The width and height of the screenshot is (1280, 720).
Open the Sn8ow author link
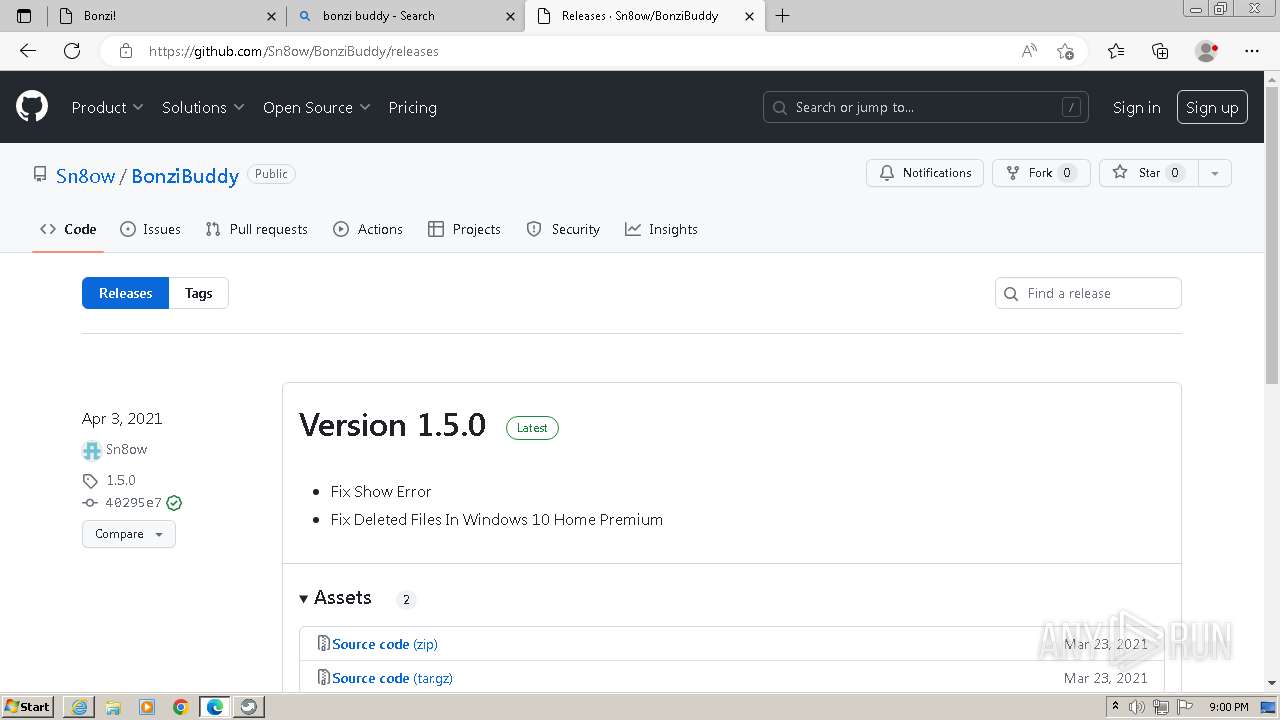click(126, 450)
